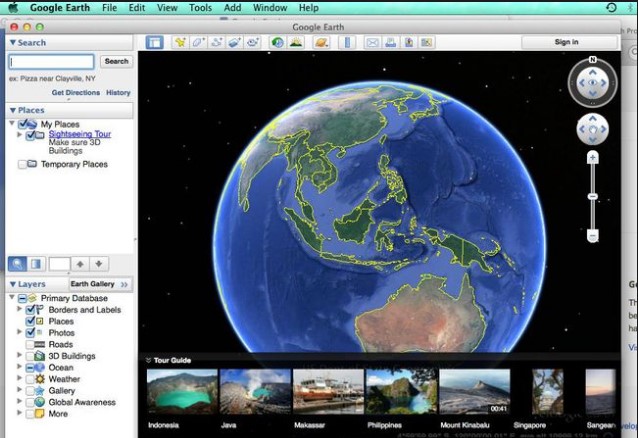The image size is (638, 438).
Task: Expand the Borders and Labels tree arrow
Action: click(19, 309)
